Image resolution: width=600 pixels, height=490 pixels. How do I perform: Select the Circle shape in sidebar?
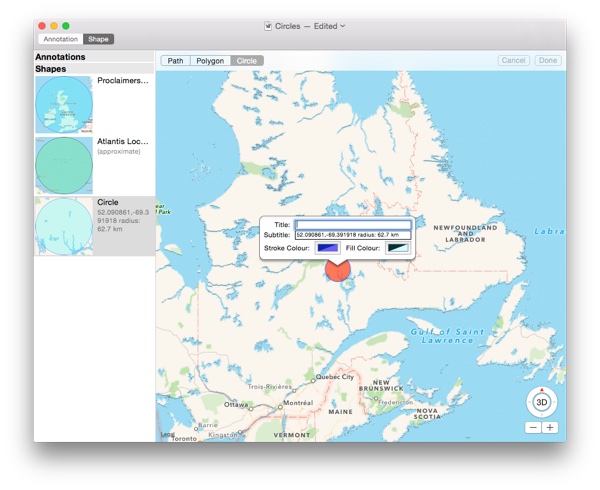94,225
